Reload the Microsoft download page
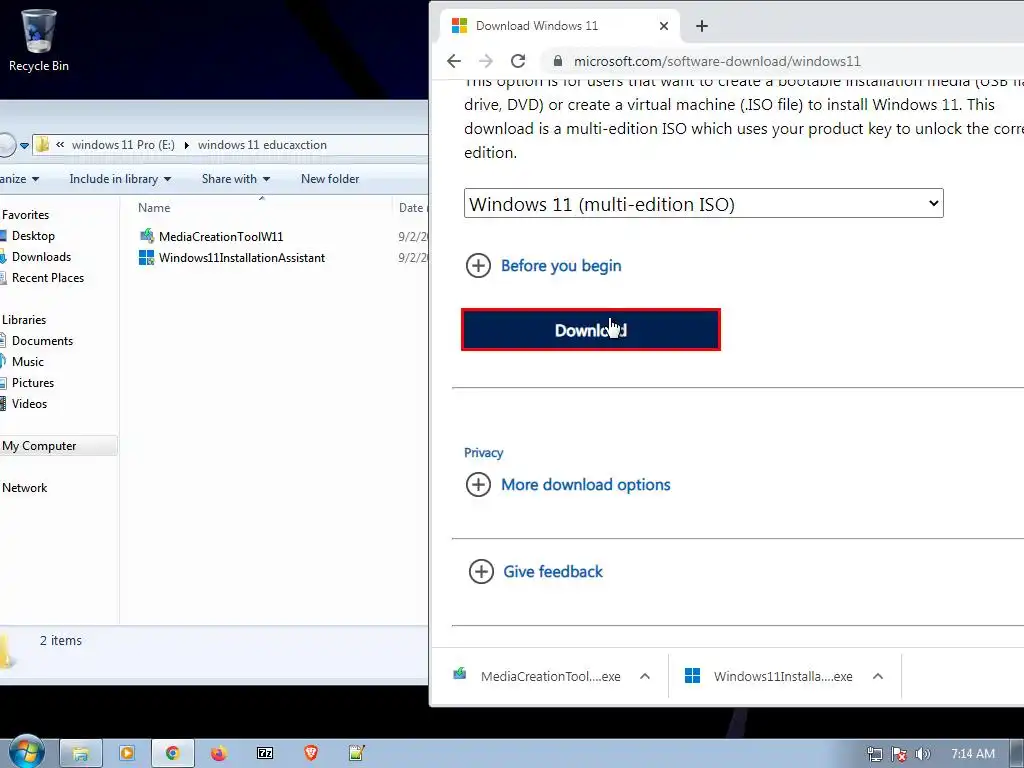This screenshot has width=1024, height=768. tap(518, 61)
